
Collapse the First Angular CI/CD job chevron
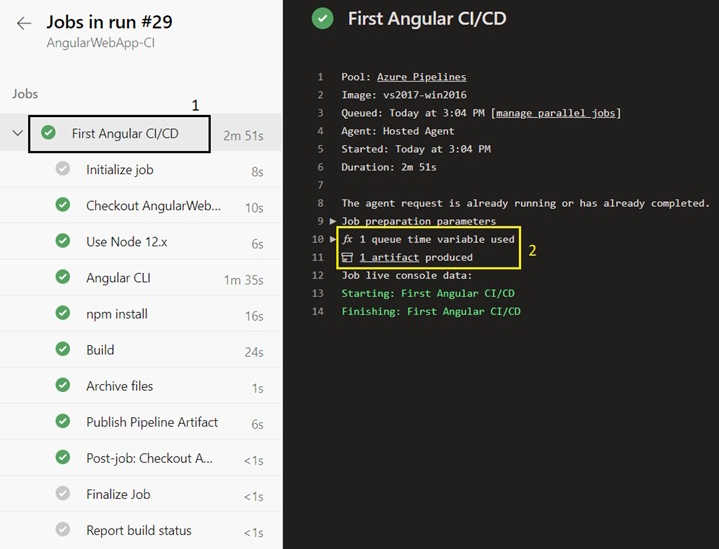click(x=17, y=133)
